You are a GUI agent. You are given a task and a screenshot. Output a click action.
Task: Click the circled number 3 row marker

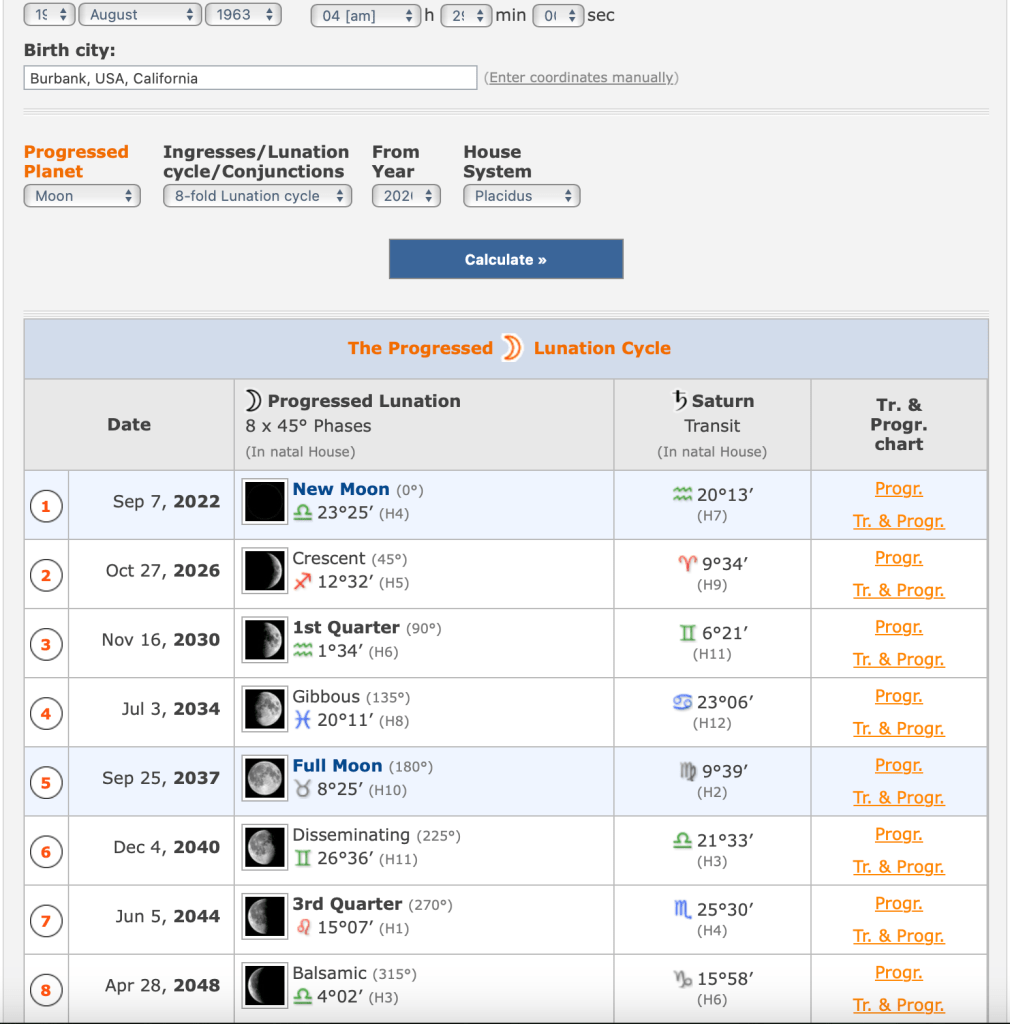[45, 644]
